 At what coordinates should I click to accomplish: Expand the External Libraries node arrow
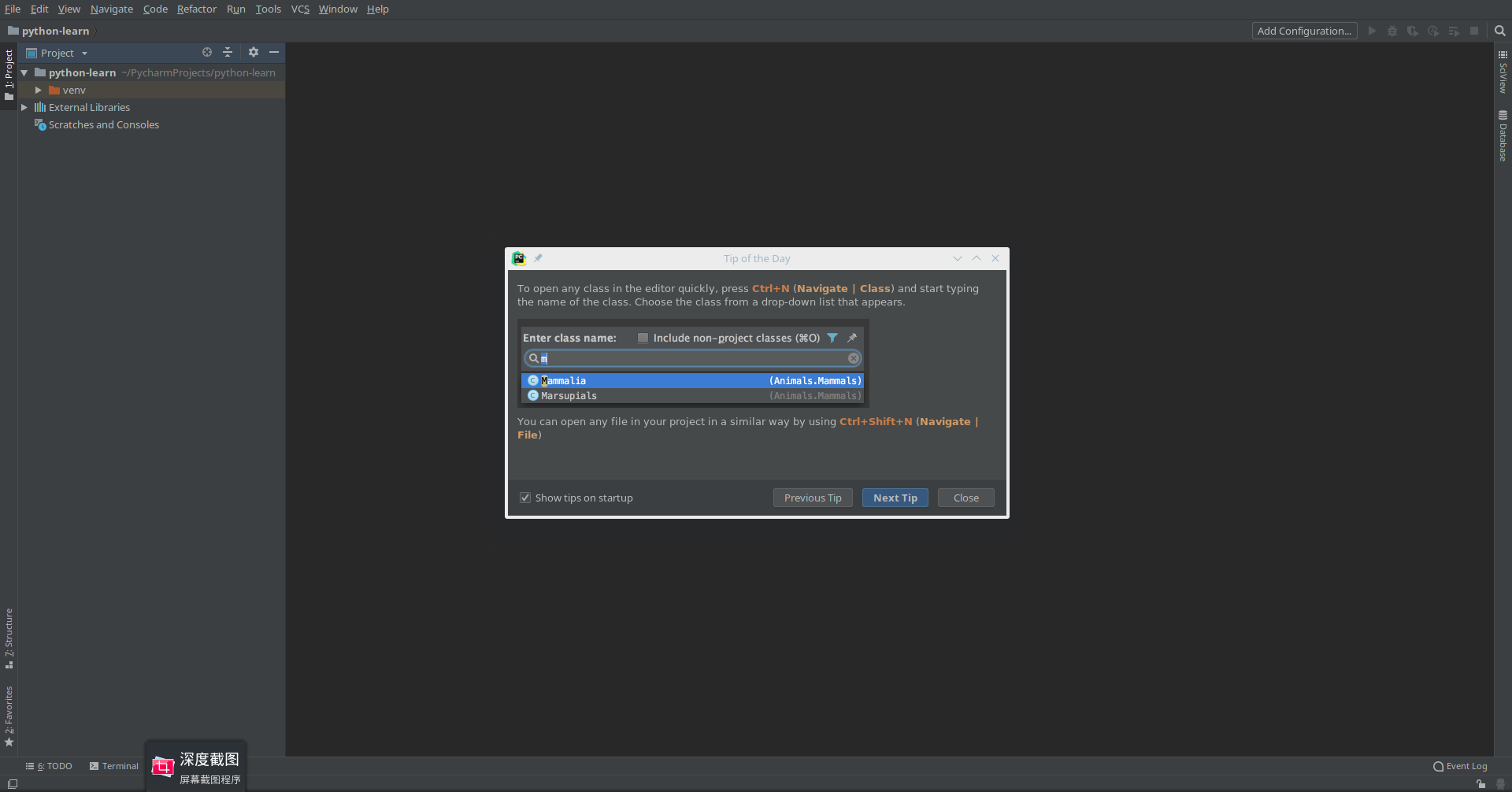(24, 107)
